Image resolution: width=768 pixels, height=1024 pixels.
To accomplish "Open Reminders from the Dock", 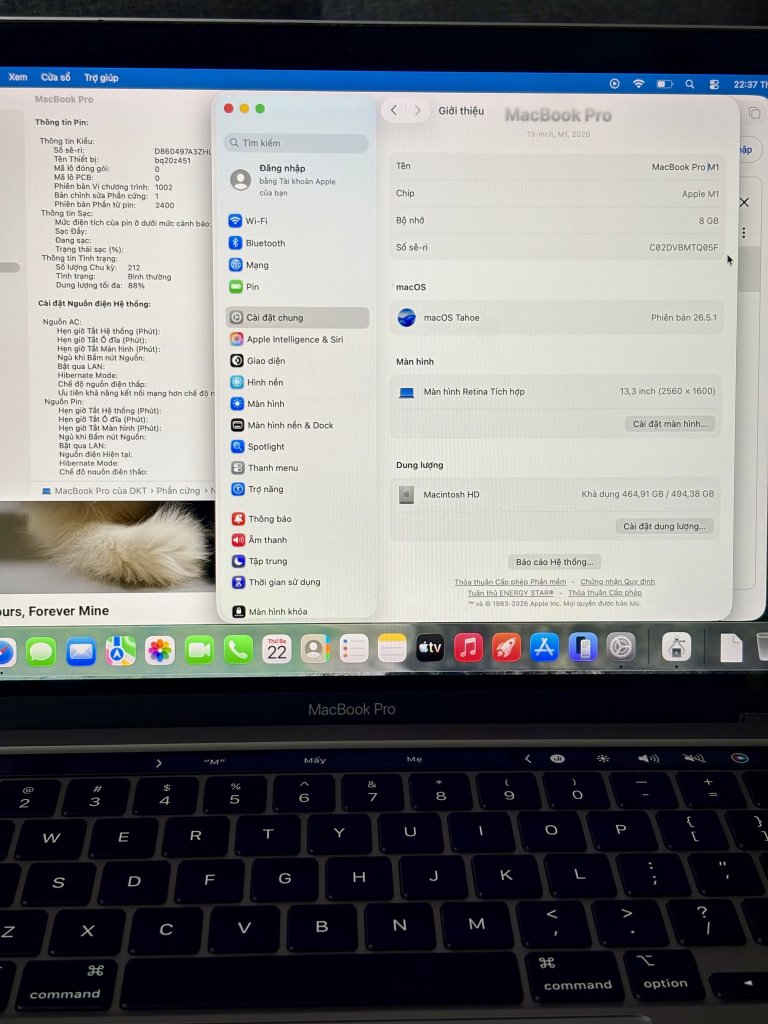I will (x=354, y=649).
